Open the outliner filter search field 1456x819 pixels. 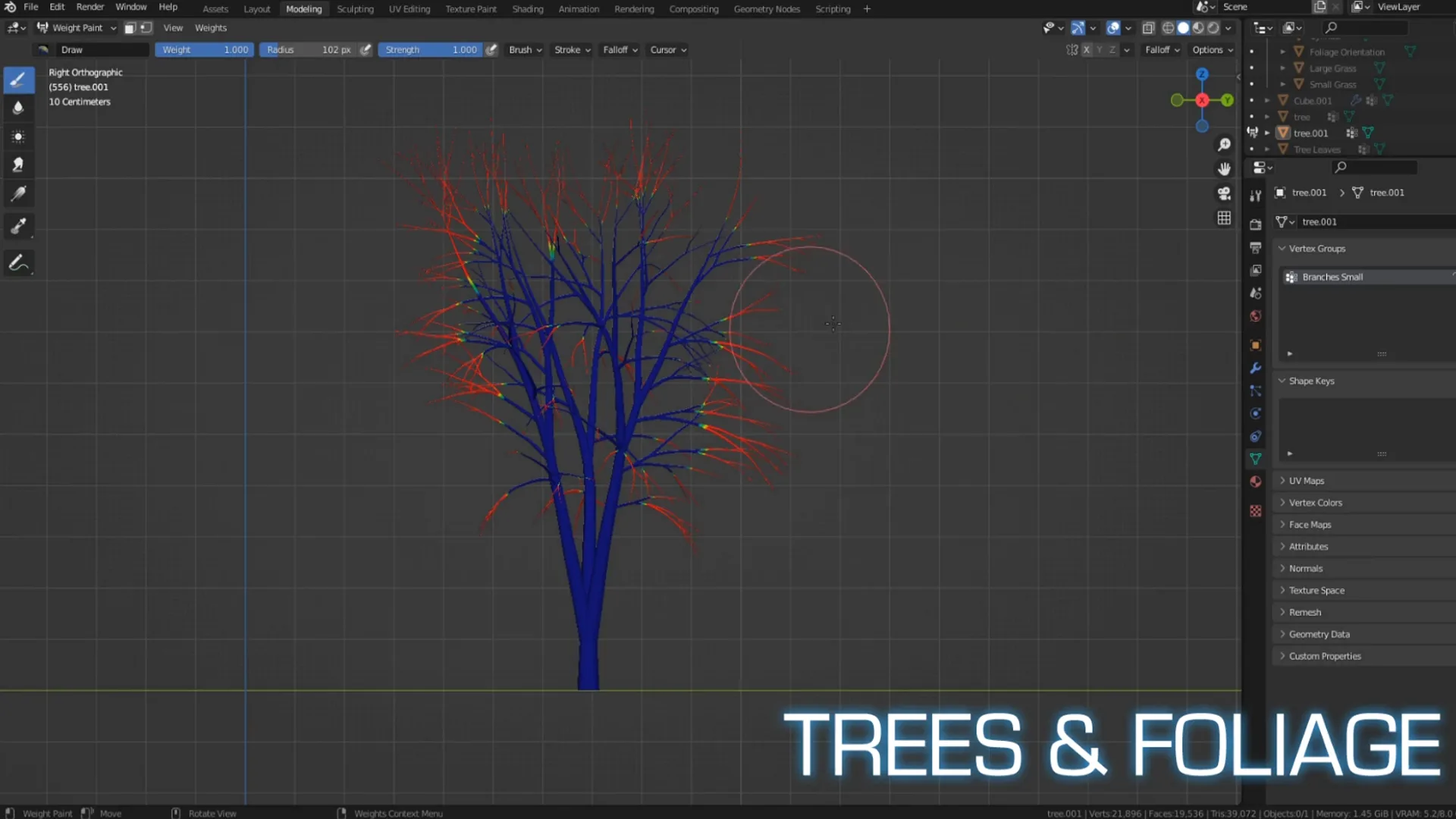1365,27
